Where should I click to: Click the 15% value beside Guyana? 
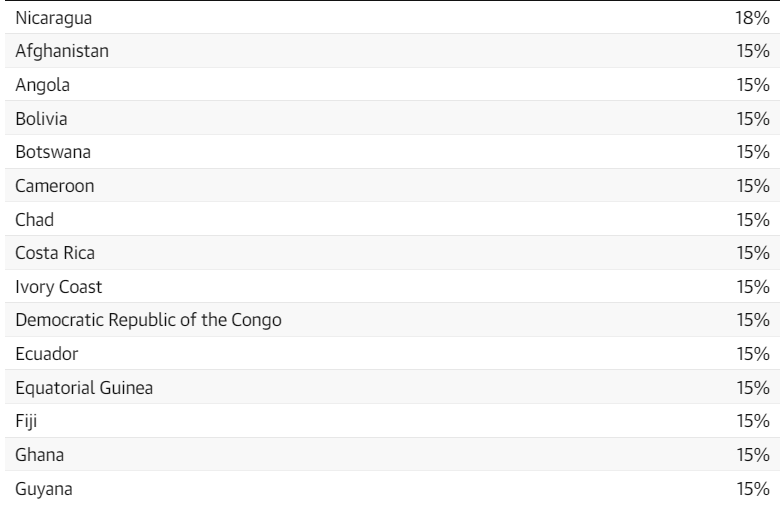(753, 489)
